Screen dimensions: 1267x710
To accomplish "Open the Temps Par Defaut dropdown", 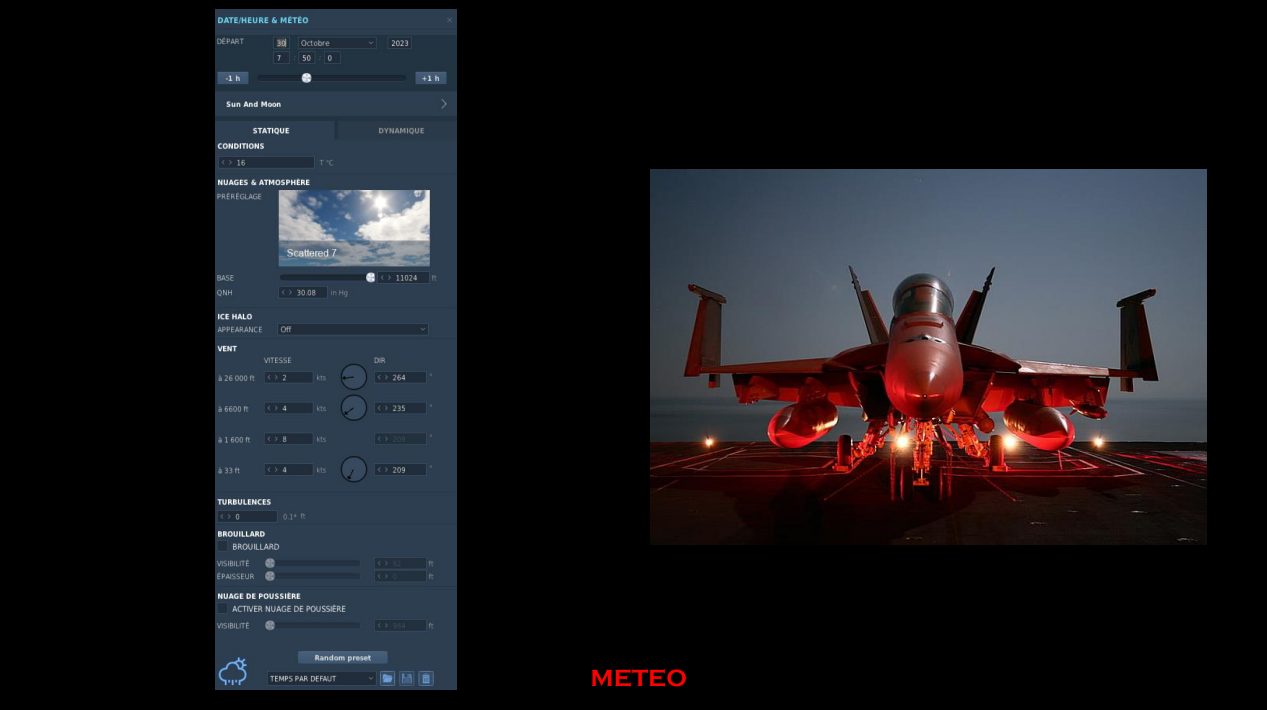I will (321, 678).
